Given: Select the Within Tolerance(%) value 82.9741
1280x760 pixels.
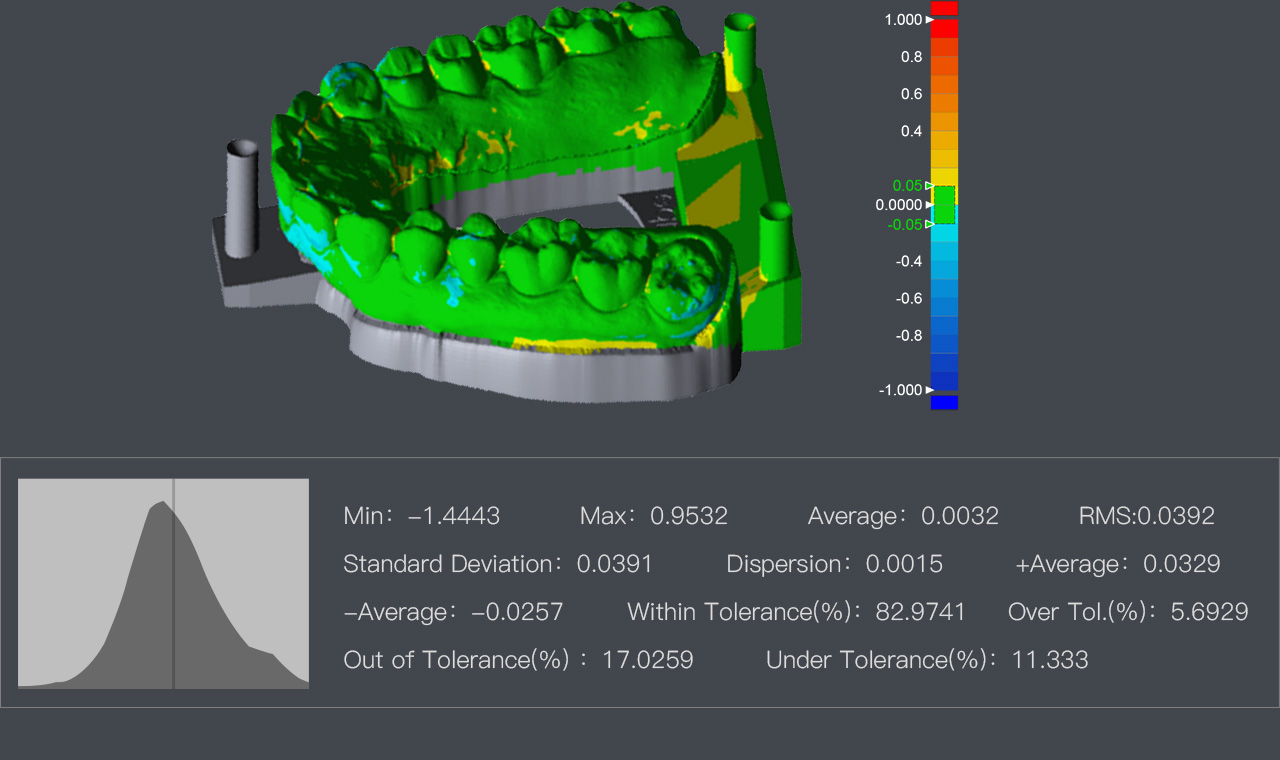Looking at the screenshot, I should point(921,612).
